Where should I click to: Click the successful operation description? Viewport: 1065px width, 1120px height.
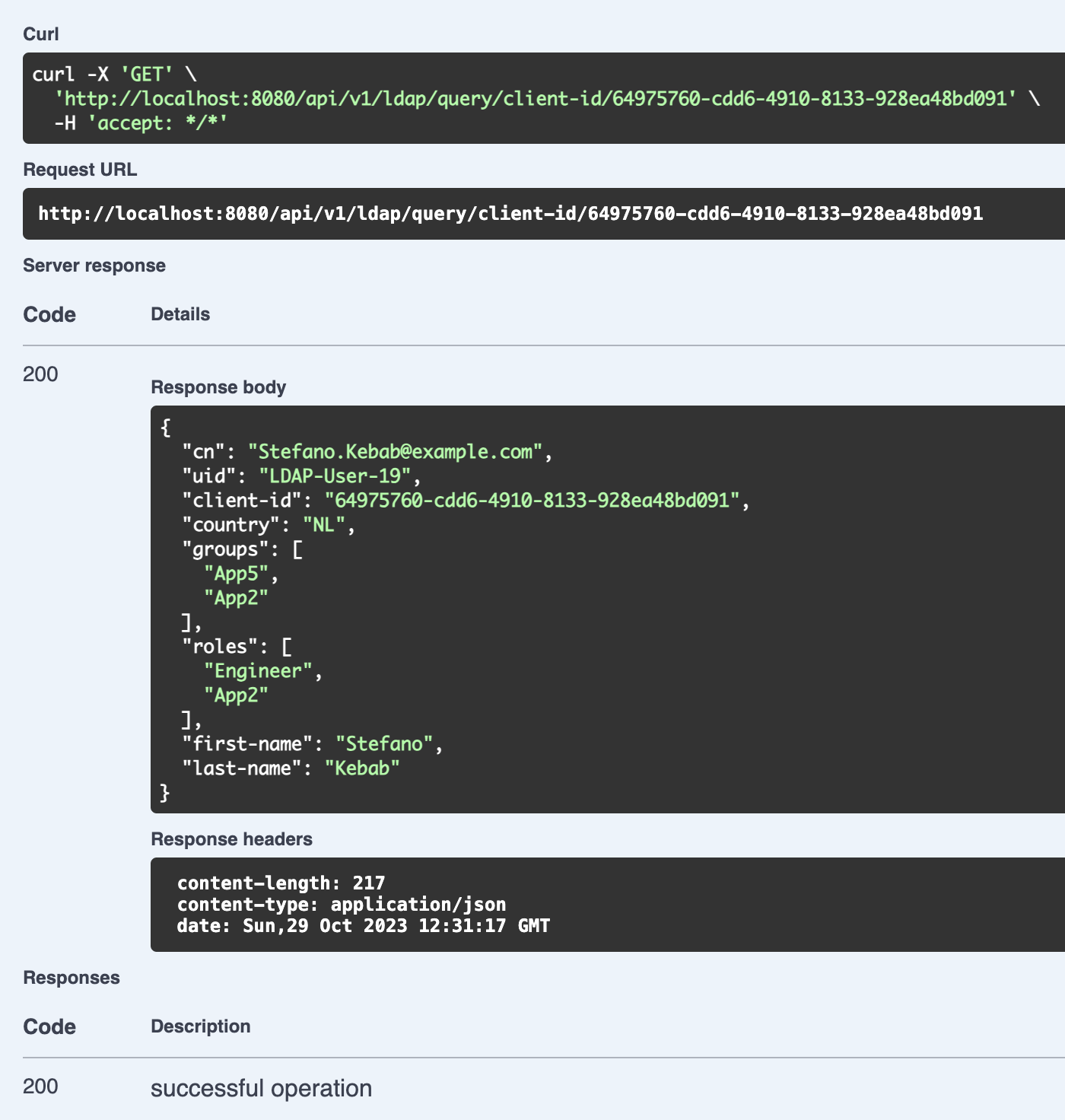(262, 1087)
